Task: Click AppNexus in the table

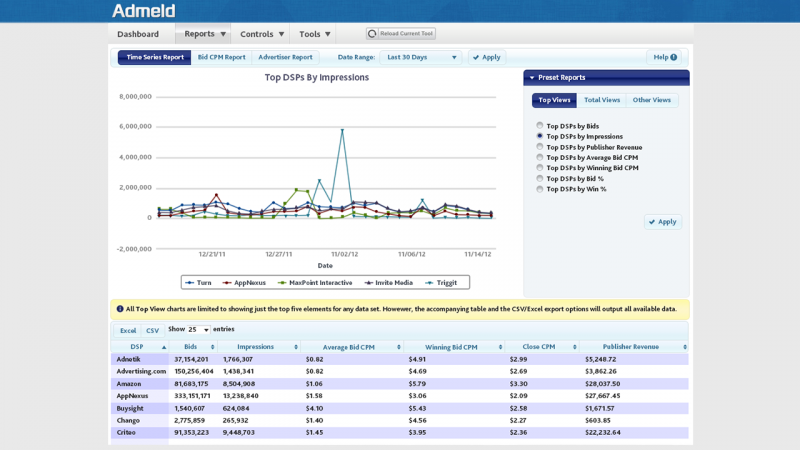Action: (132, 396)
